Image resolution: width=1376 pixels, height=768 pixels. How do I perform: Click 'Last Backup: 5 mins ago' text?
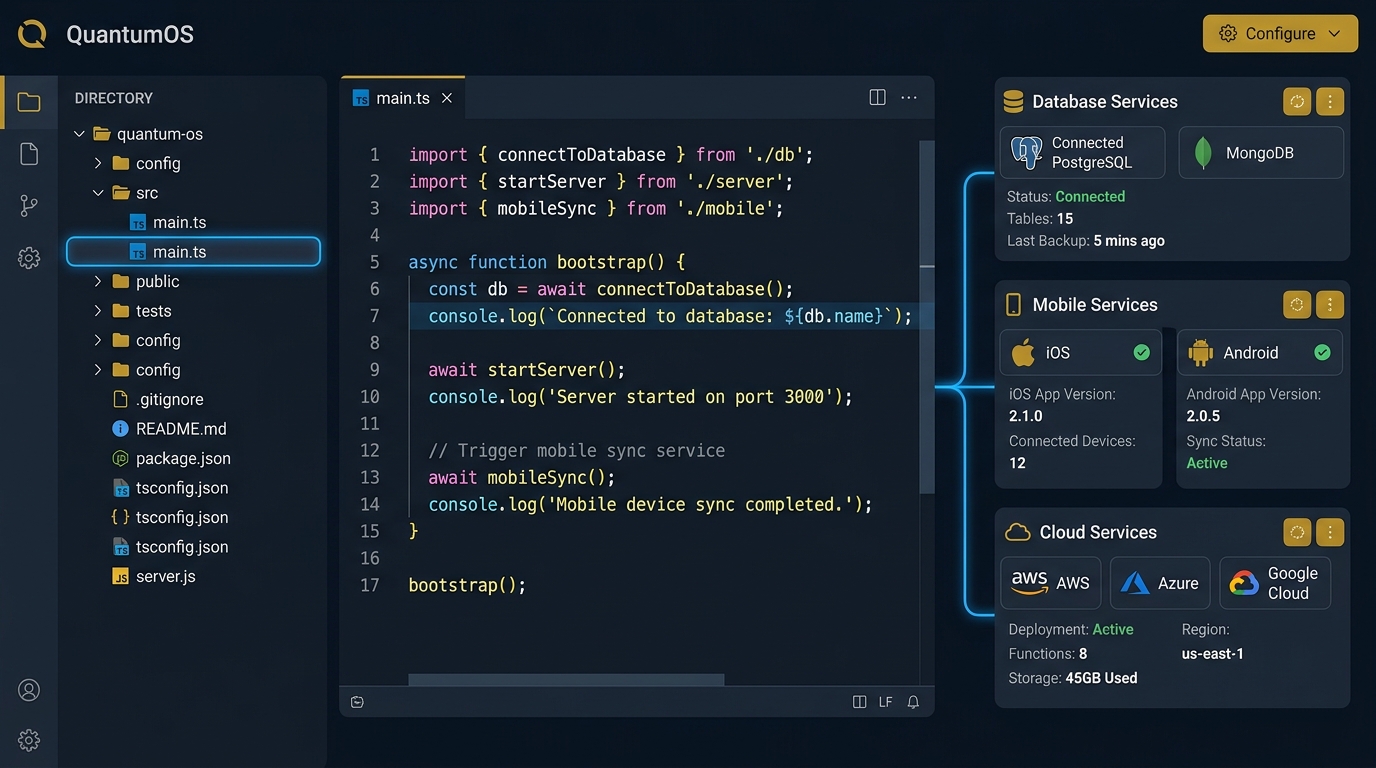1086,240
